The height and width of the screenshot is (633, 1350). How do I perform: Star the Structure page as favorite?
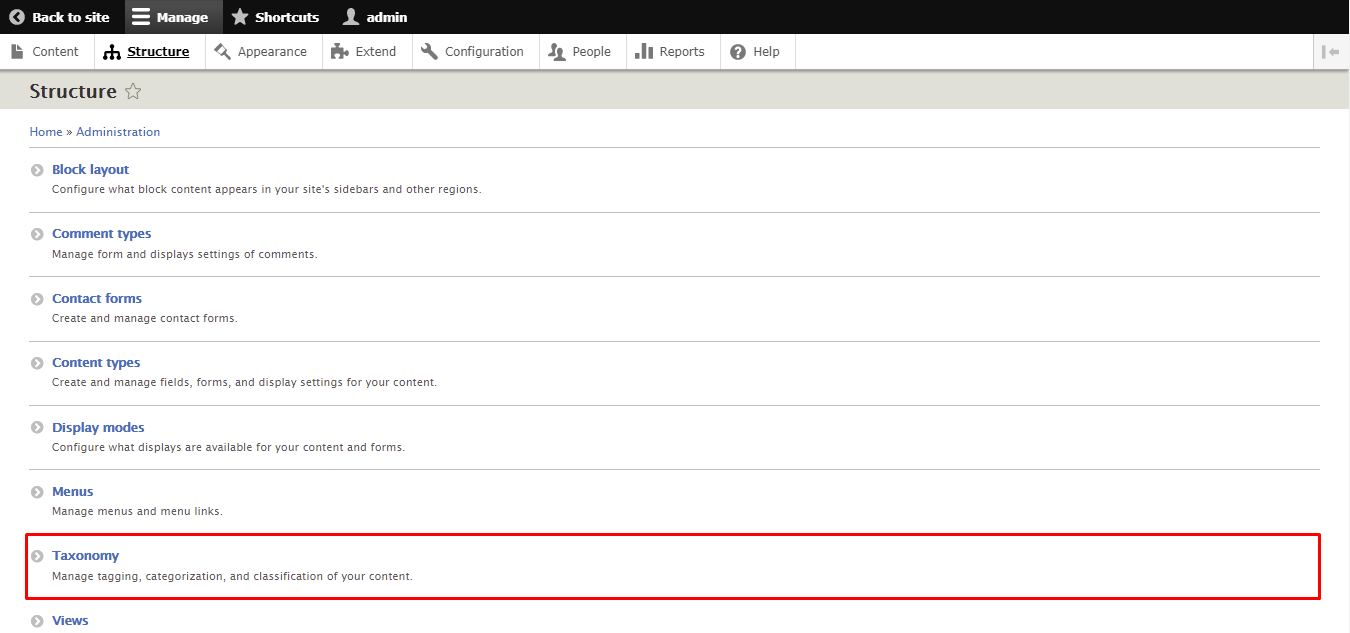(x=133, y=91)
